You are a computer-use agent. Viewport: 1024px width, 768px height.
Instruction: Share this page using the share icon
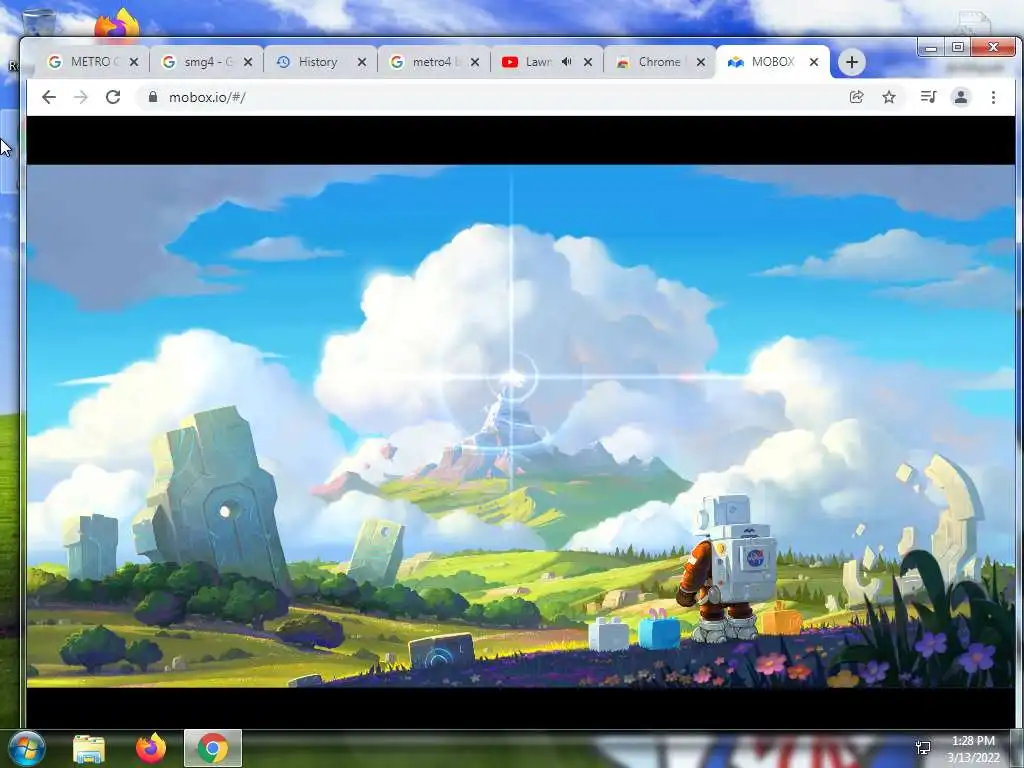click(x=856, y=97)
